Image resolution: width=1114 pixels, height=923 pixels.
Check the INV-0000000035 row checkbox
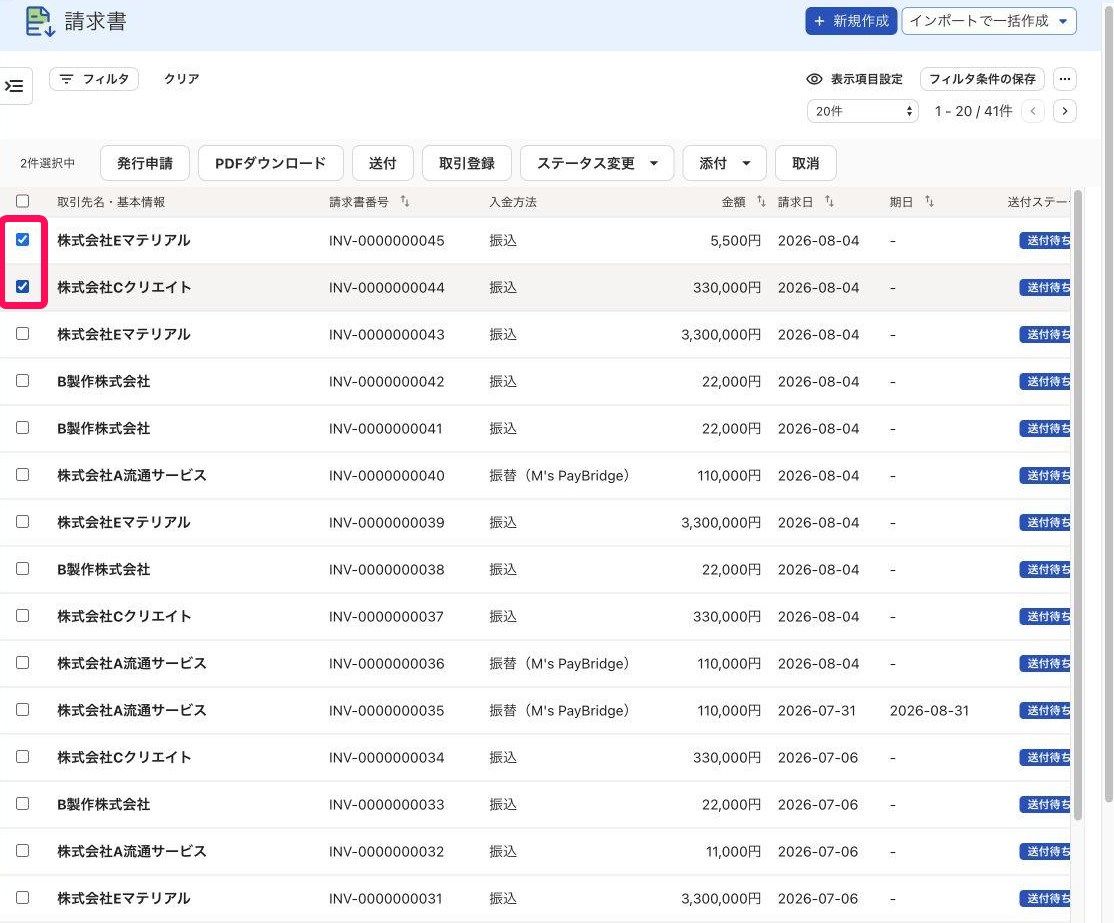[x=23, y=709]
